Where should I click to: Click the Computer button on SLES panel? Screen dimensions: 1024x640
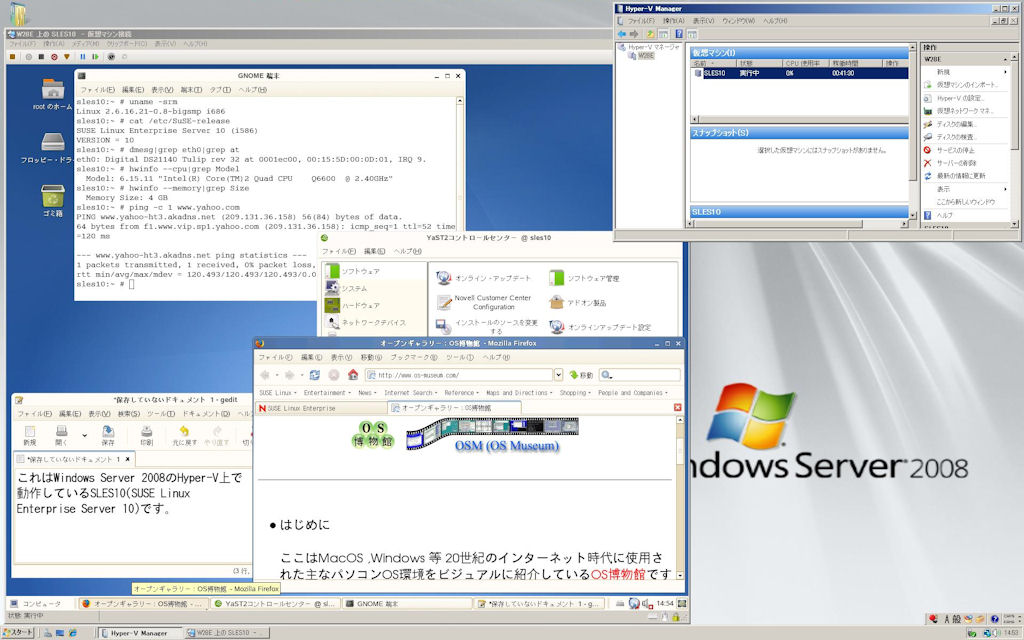coord(36,604)
